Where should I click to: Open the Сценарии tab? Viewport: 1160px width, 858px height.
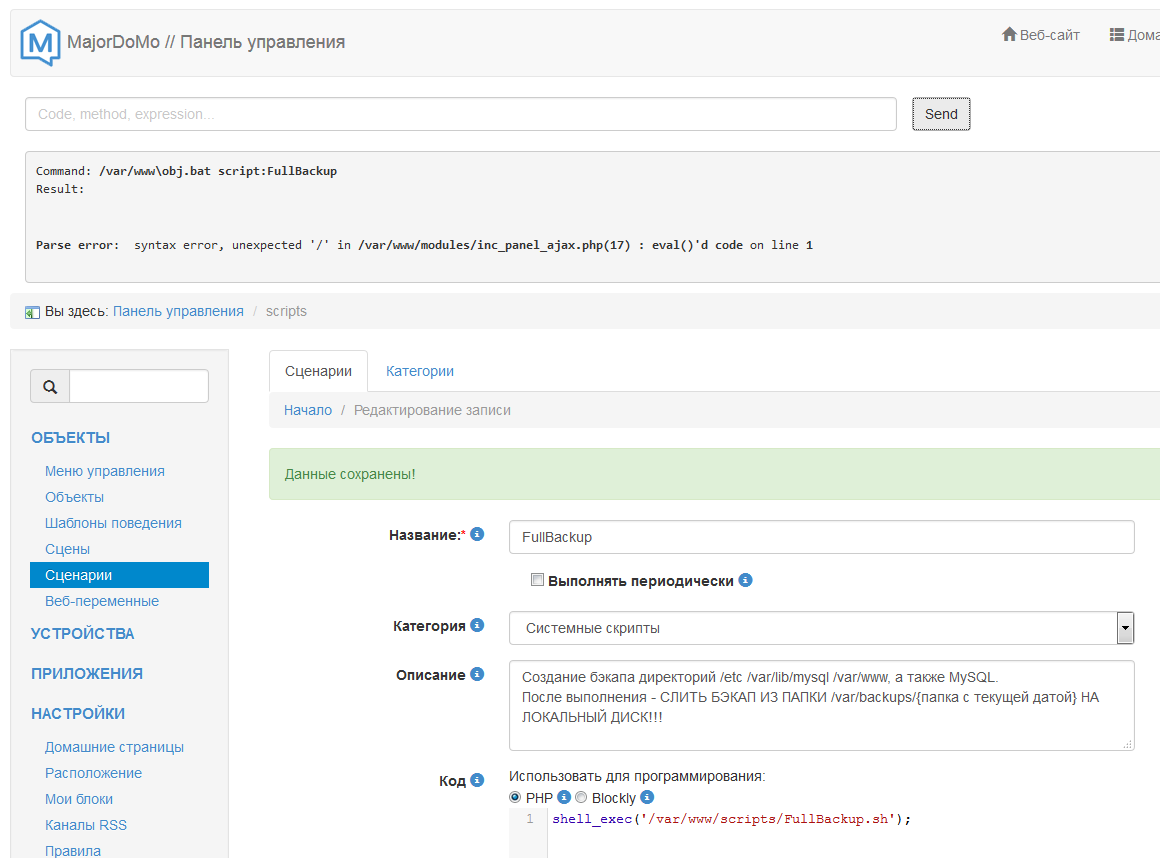(318, 371)
